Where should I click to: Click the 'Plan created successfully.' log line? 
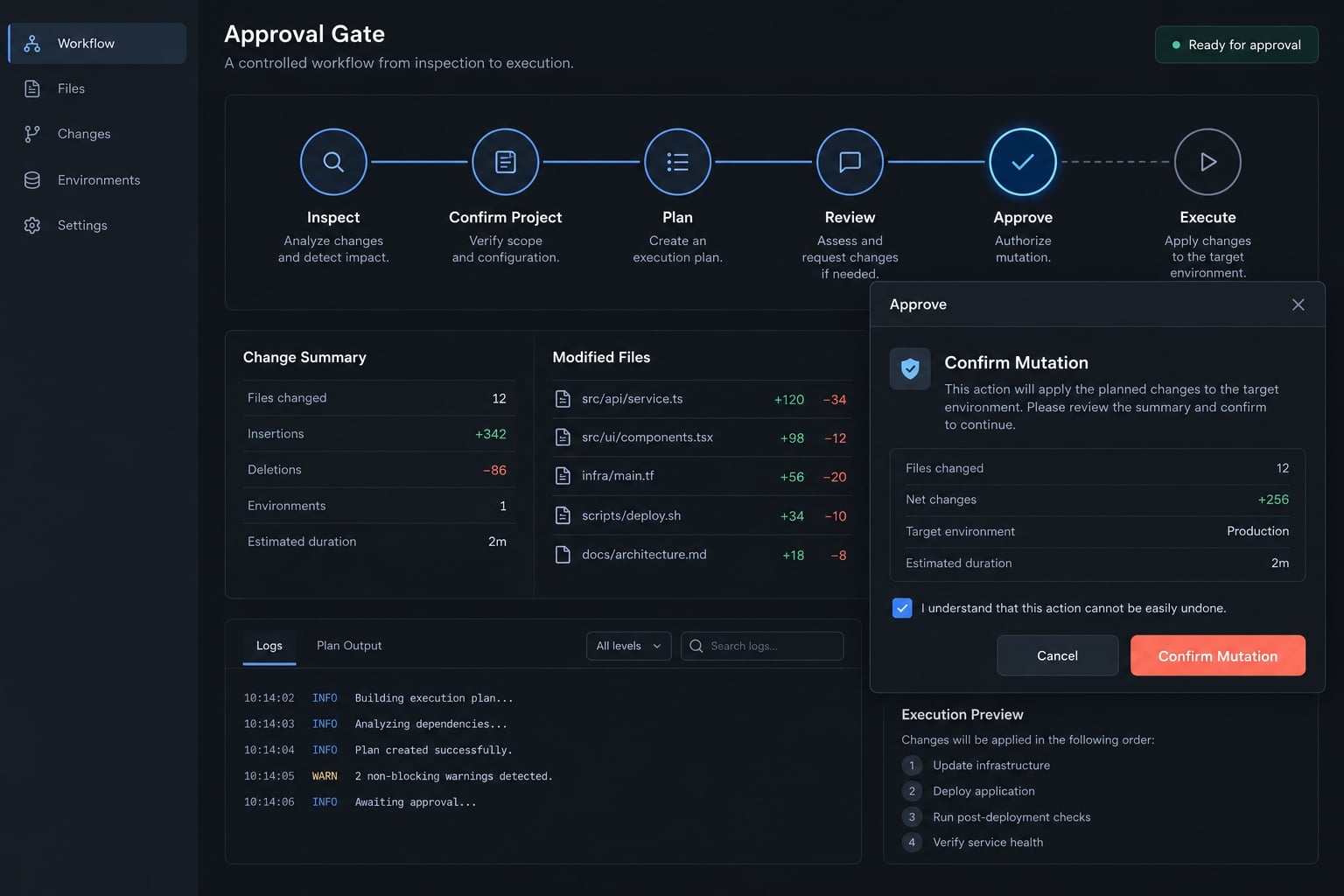[x=434, y=751]
